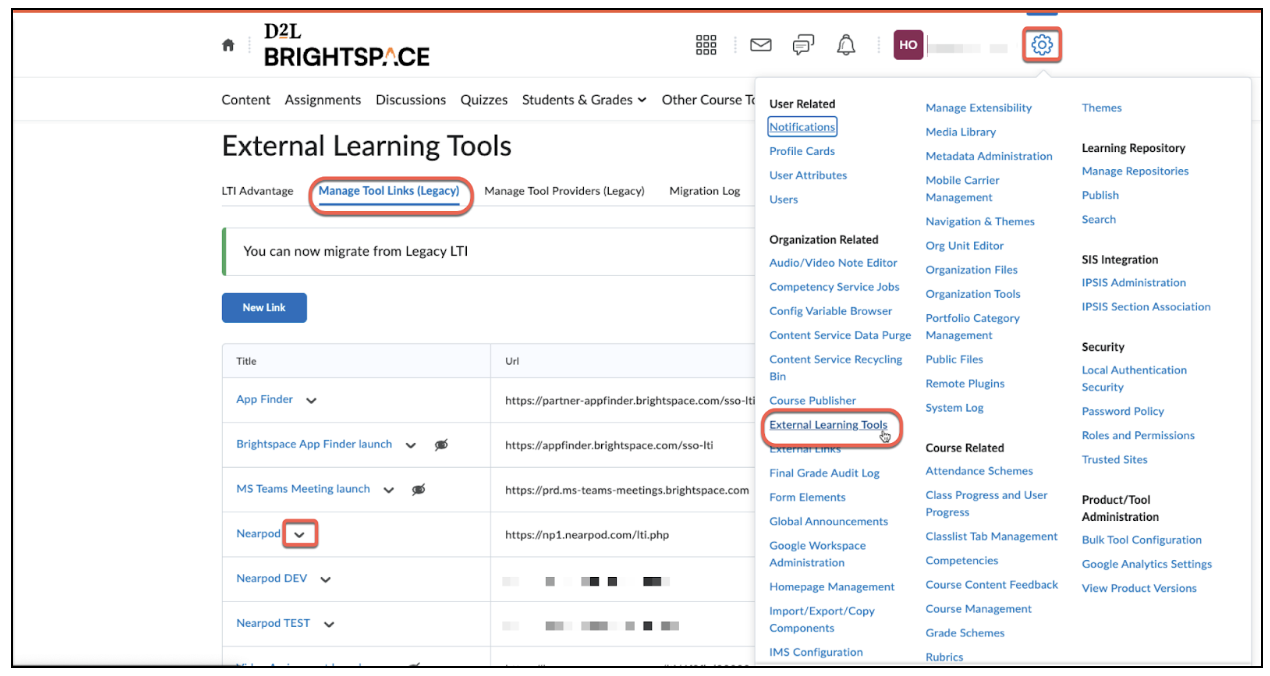Open Users in the admin menu
The width and height of the screenshot is (1270, 676).
(784, 199)
